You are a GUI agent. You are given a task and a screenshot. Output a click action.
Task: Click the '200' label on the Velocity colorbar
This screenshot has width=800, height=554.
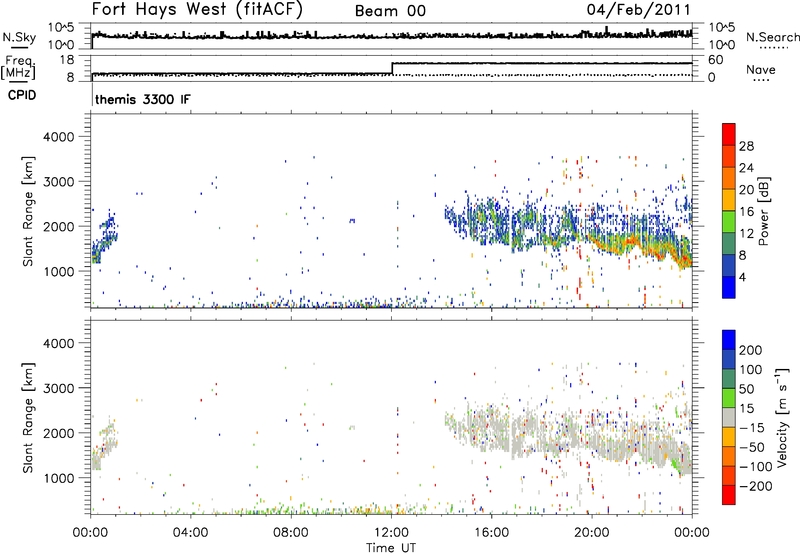pyautogui.click(x=751, y=350)
